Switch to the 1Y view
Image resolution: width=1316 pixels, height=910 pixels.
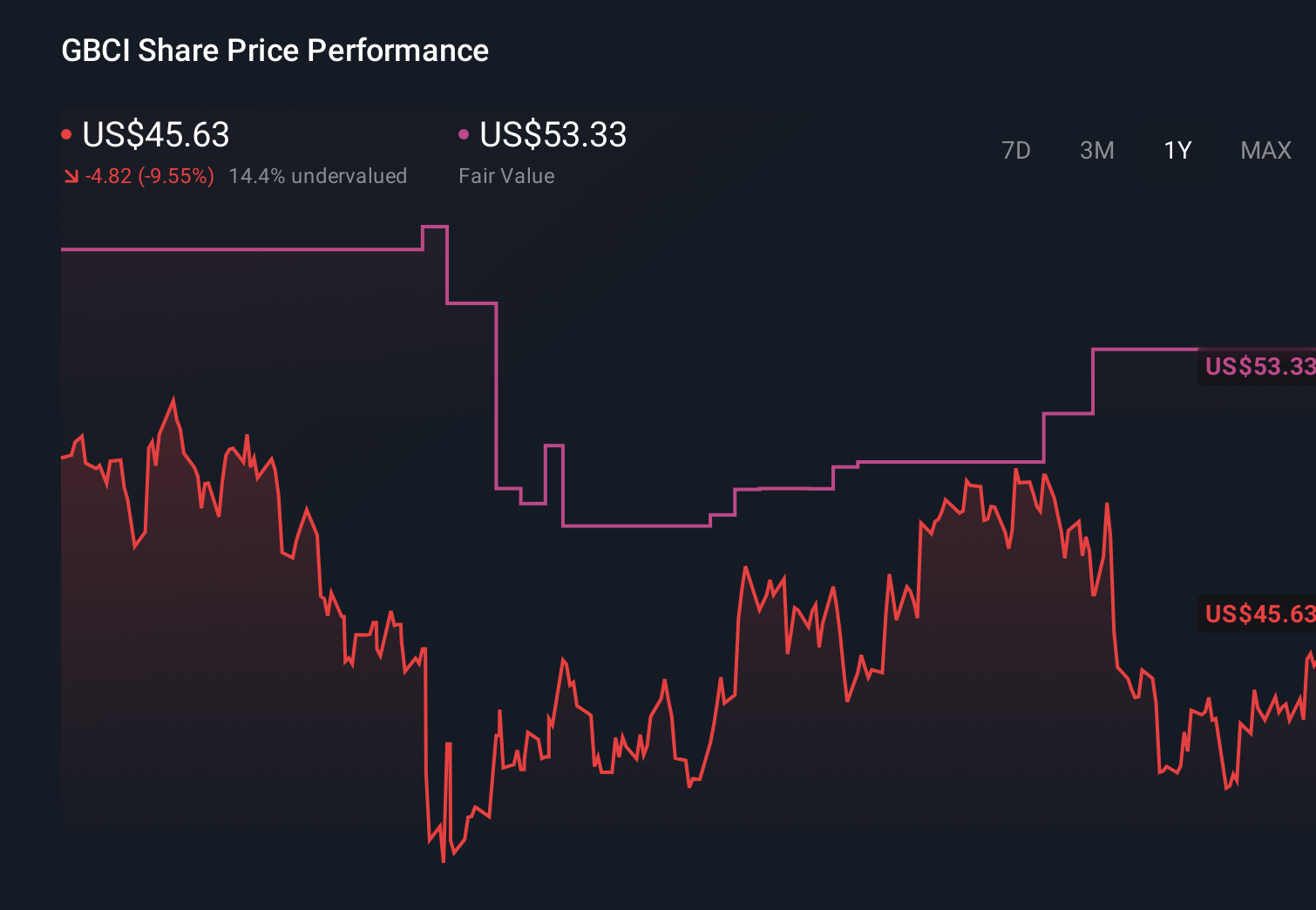[x=1177, y=150]
